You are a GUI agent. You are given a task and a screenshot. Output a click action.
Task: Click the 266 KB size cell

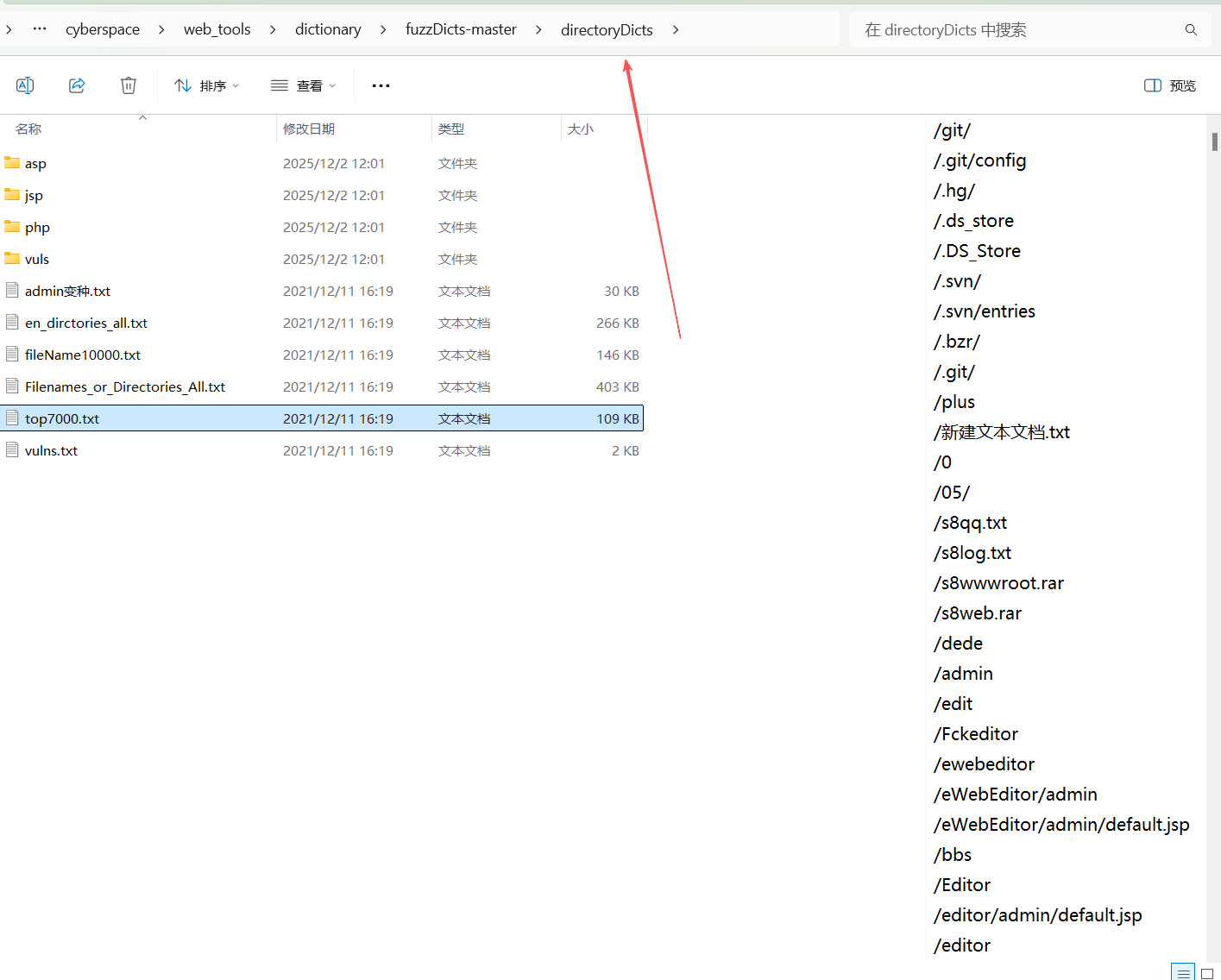click(x=618, y=323)
